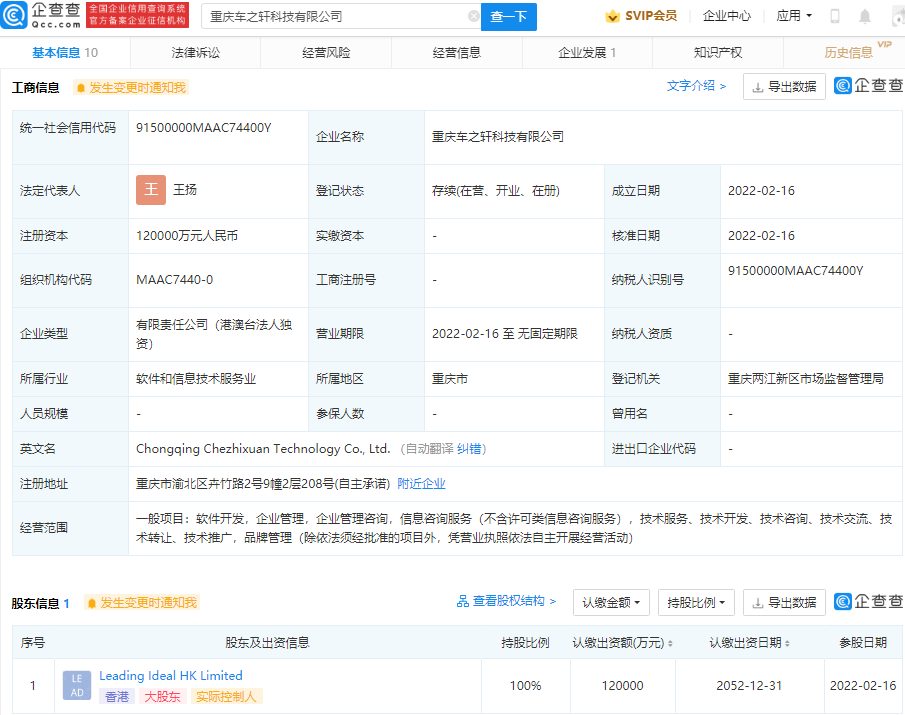Viewport: 905px width, 715px height.
Task: Switch to the 企业发展 tab
Action: (x=587, y=53)
